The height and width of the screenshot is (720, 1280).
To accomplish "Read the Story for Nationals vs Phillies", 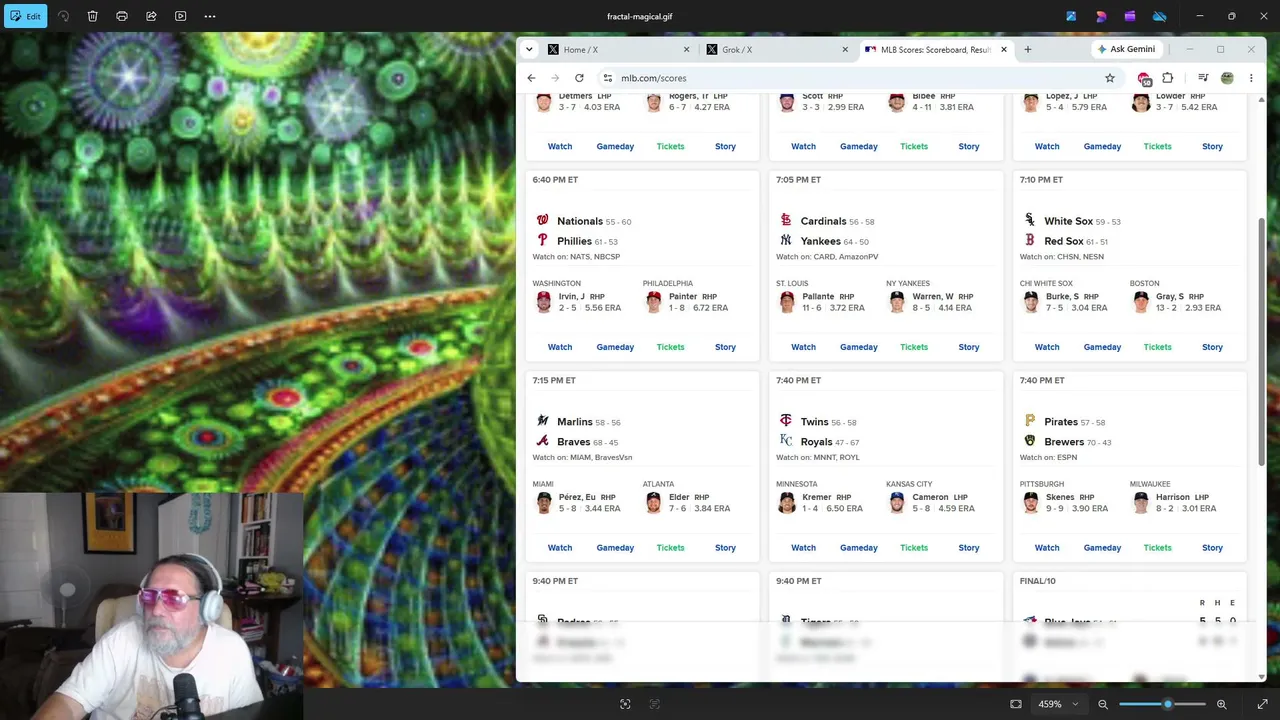I will (725, 347).
